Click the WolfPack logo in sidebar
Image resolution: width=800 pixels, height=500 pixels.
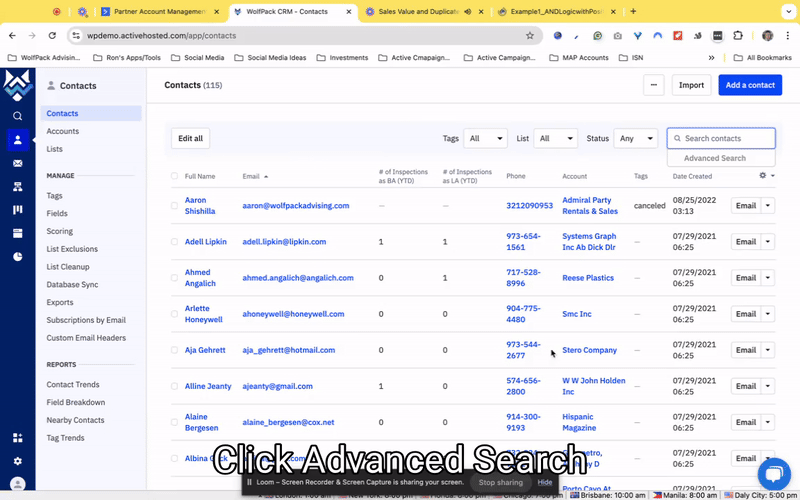[17, 85]
